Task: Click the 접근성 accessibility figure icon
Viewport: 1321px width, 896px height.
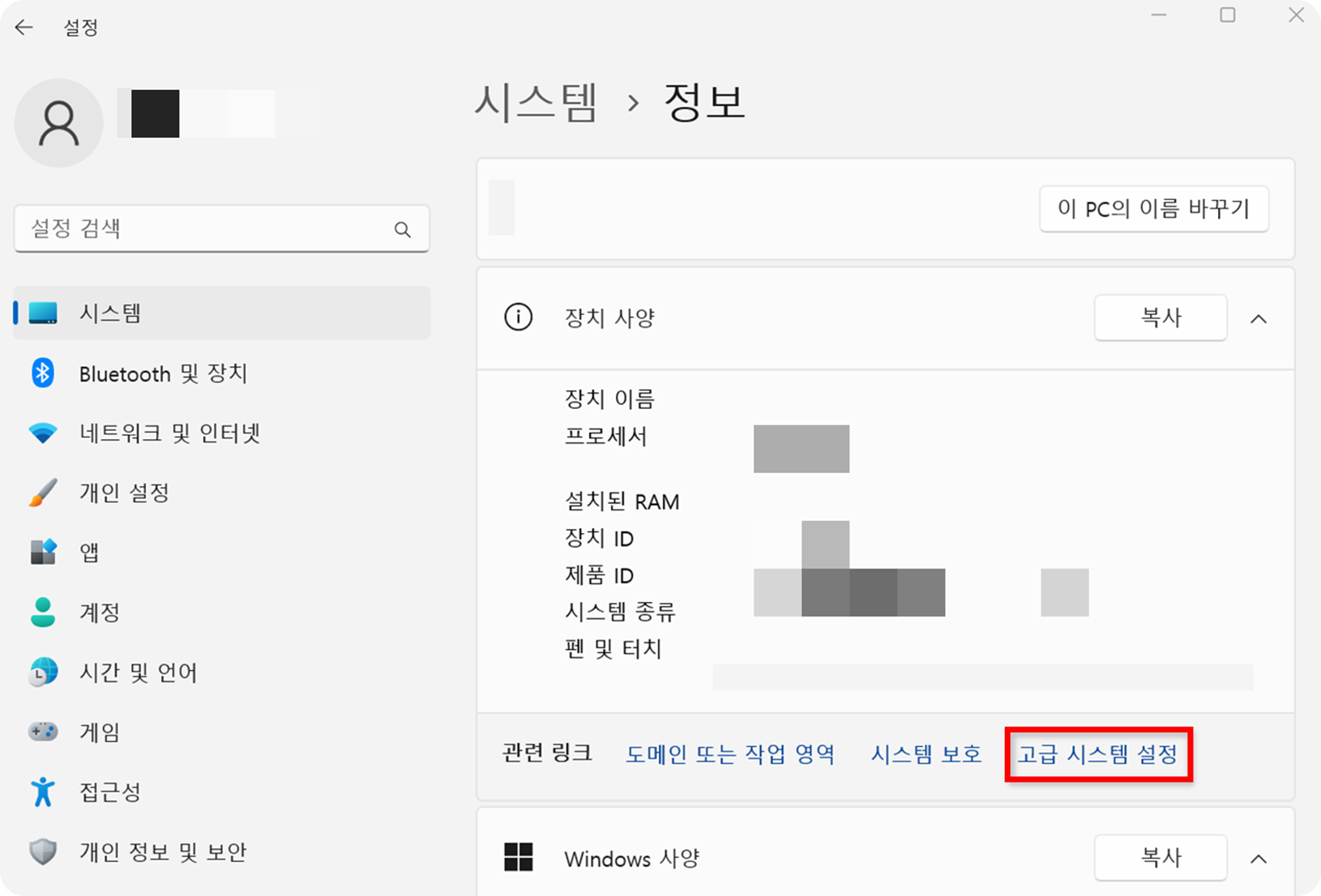Action: tap(43, 791)
